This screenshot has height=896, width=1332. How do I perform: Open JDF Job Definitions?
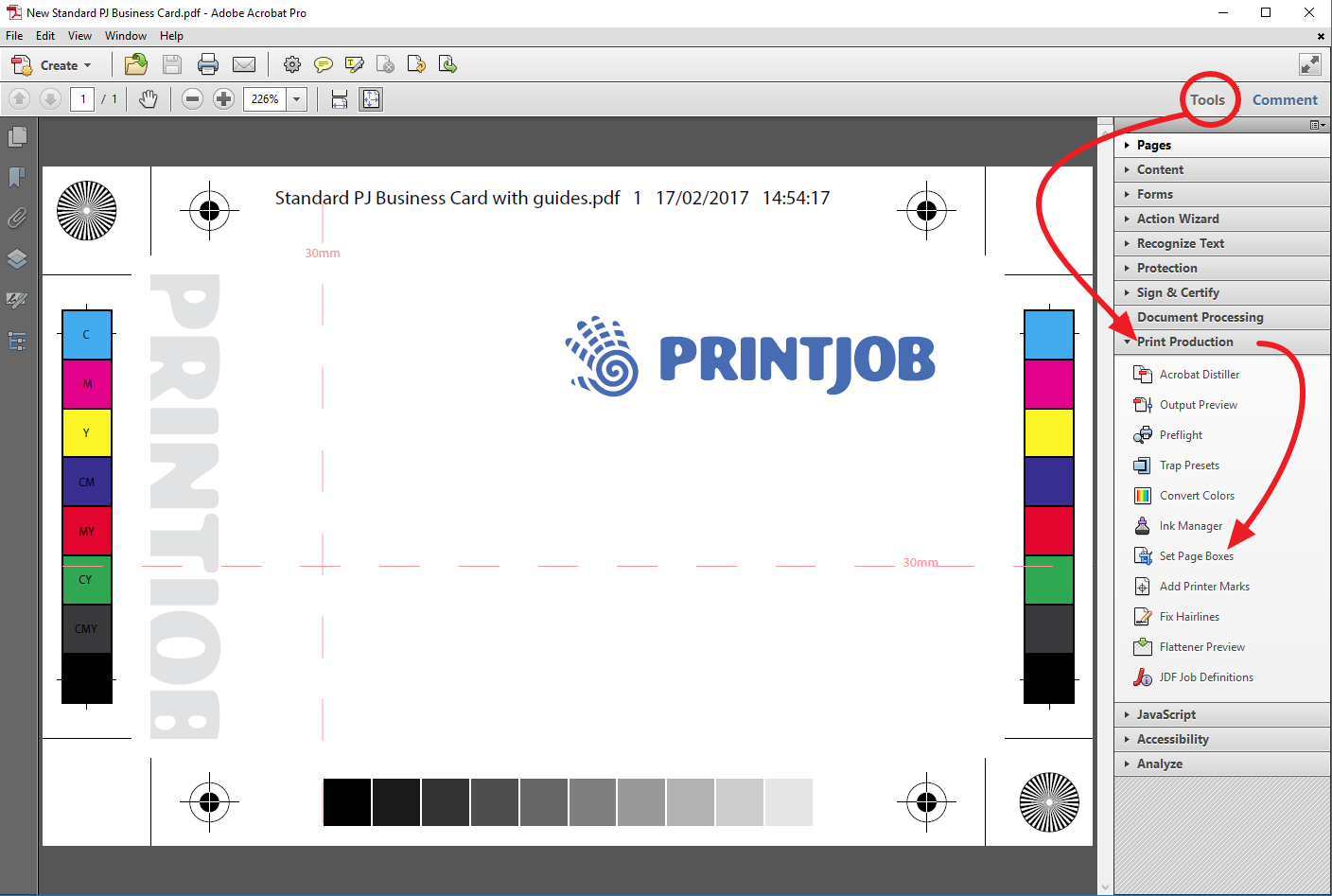[x=1194, y=677]
